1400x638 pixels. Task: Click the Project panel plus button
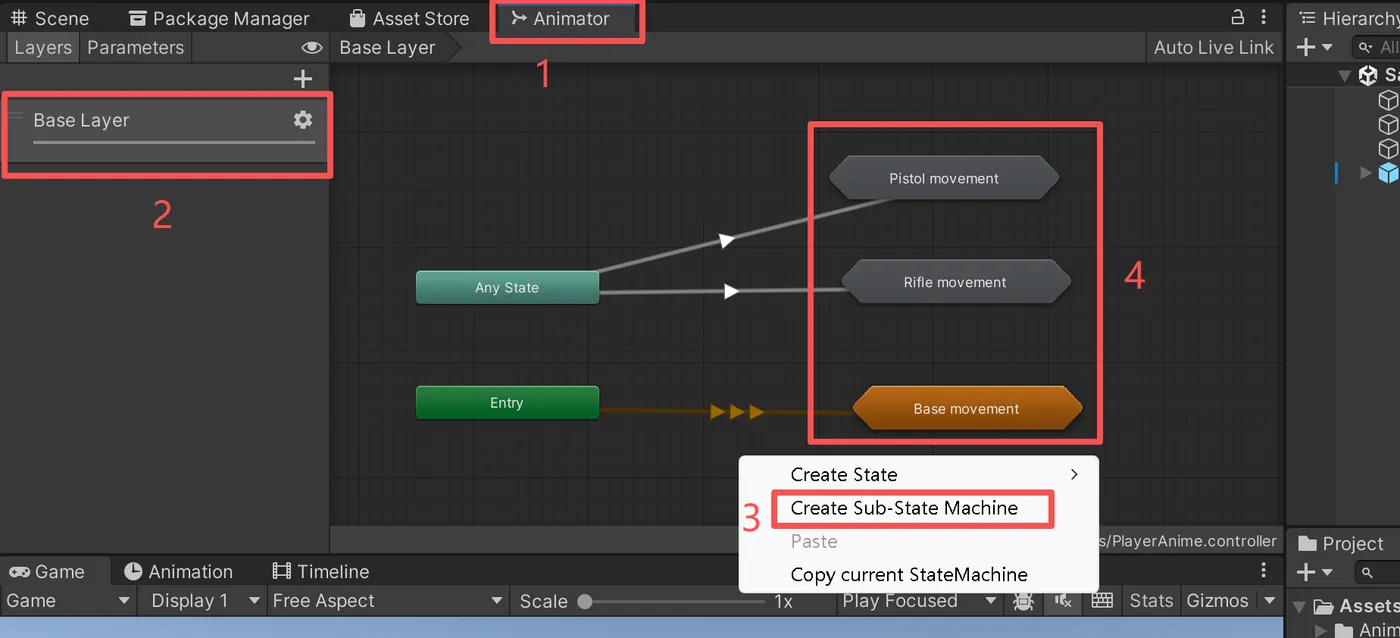[1314, 573]
